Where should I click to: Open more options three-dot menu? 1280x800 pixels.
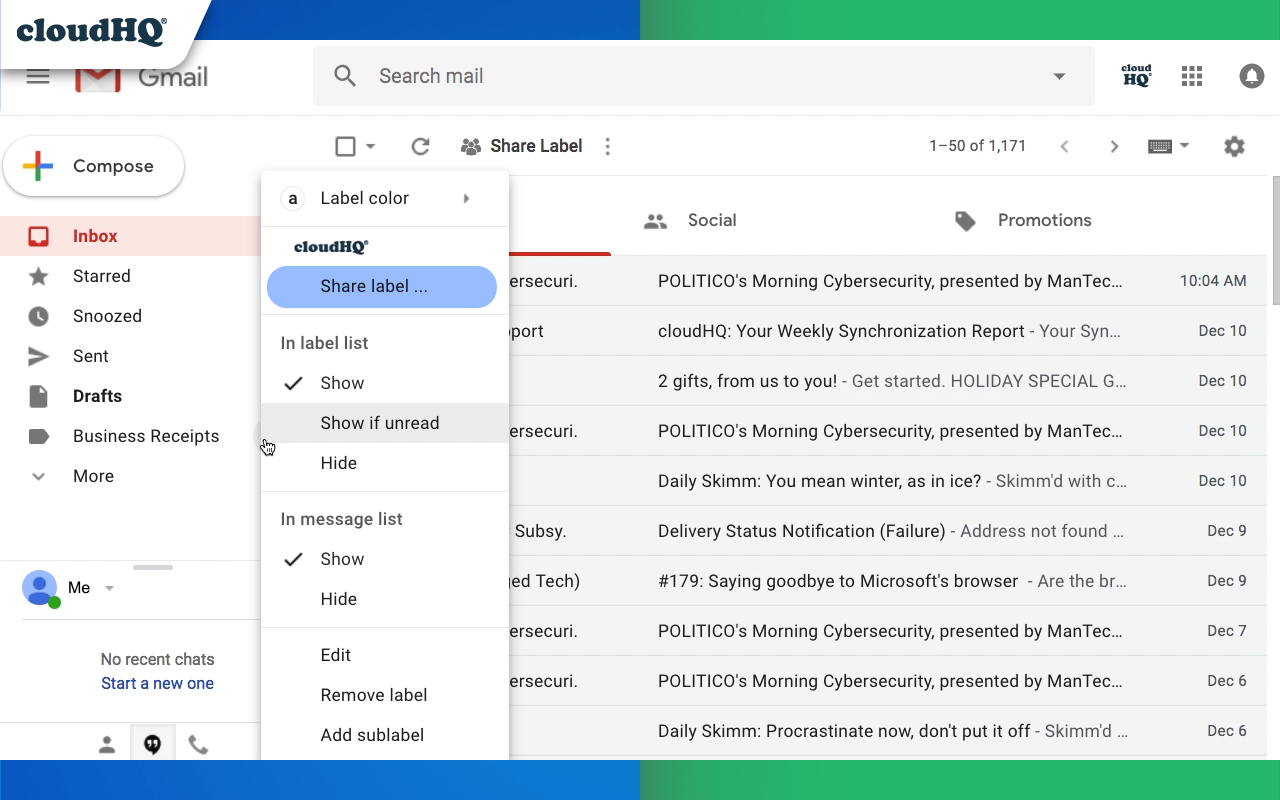coord(607,147)
